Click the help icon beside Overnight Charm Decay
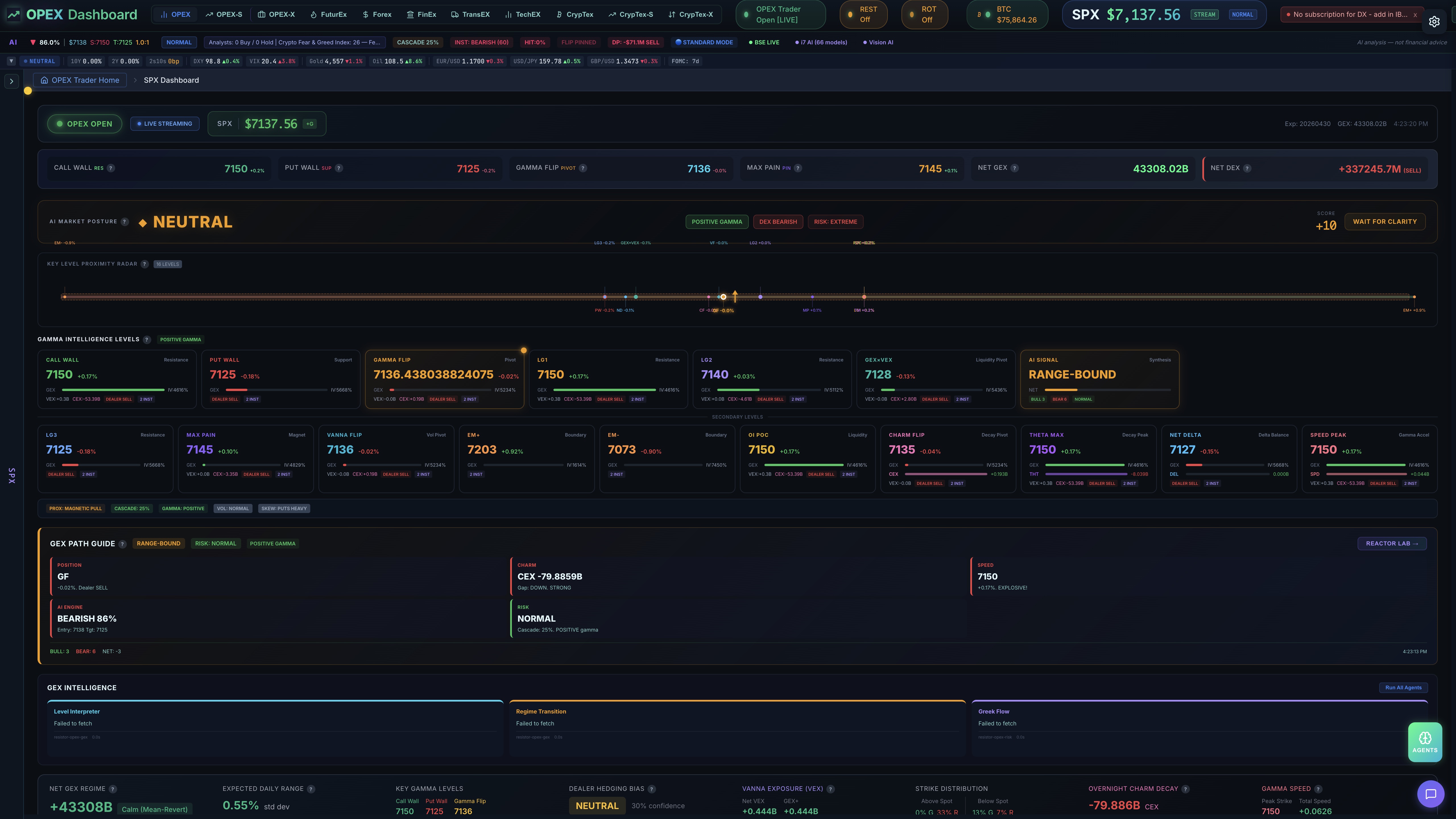Image resolution: width=1456 pixels, height=819 pixels. coord(1185,789)
